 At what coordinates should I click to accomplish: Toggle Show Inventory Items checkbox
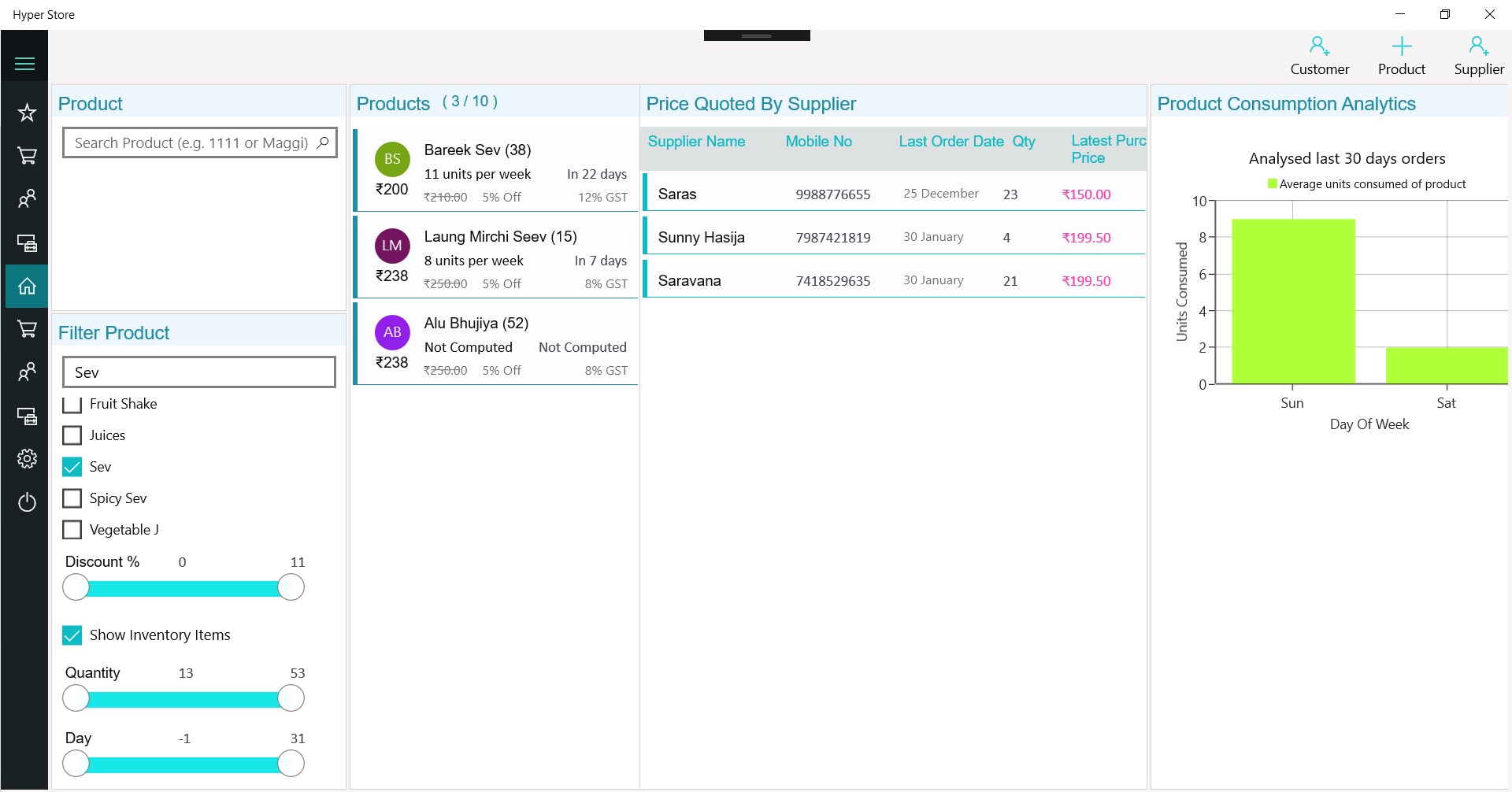point(72,635)
